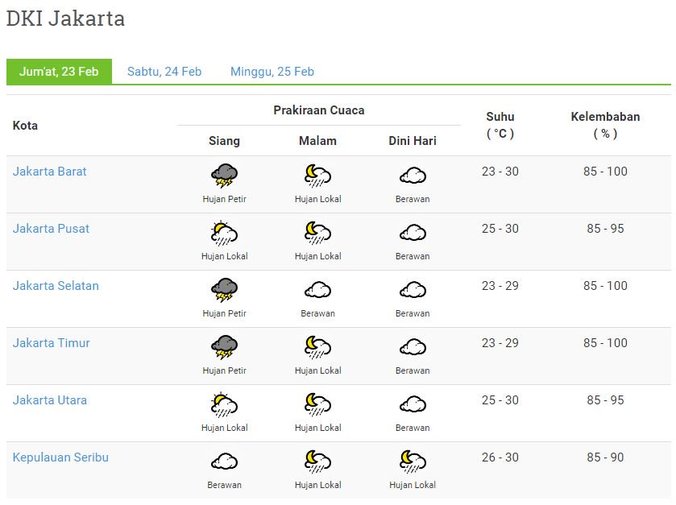Click Jakarta Pusat early morning Berawan icon
676x505 pixels.
click(412, 234)
